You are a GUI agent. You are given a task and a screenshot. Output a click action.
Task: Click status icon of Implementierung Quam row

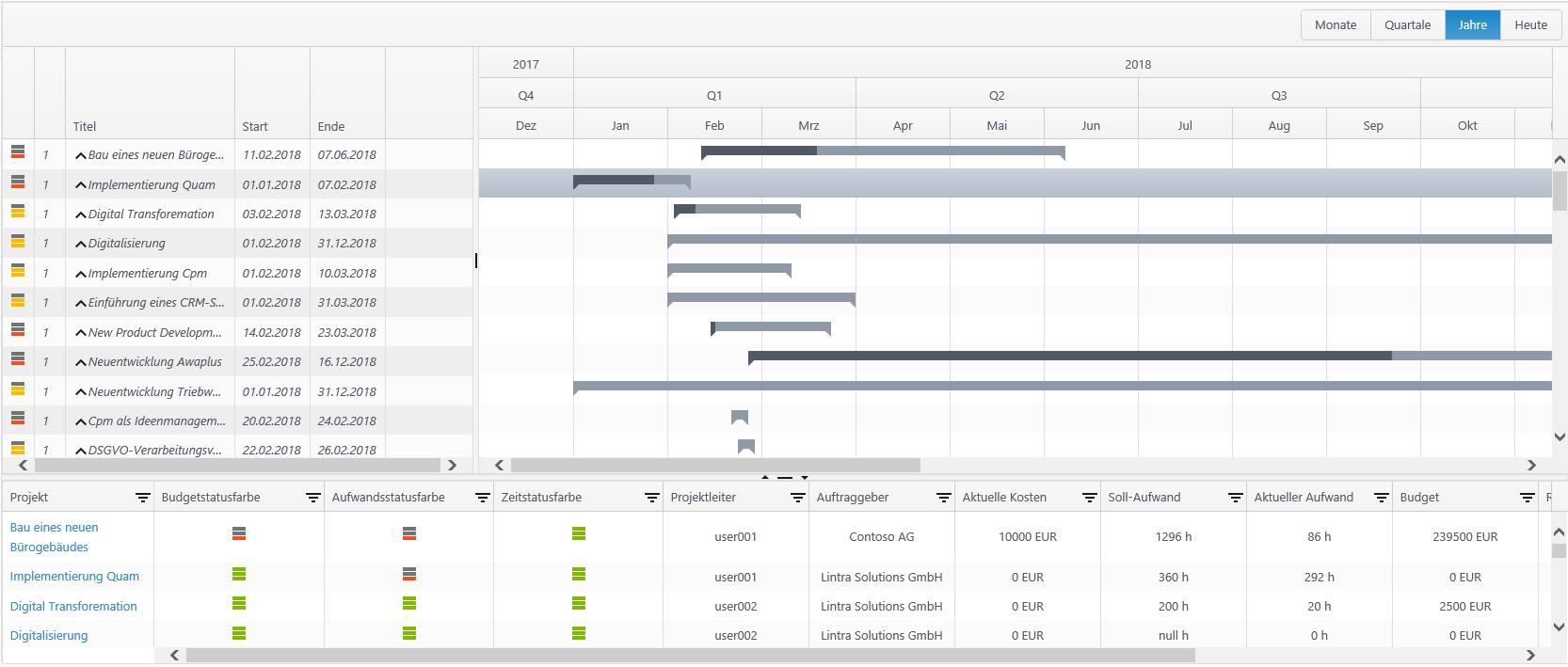pos(18,182)
